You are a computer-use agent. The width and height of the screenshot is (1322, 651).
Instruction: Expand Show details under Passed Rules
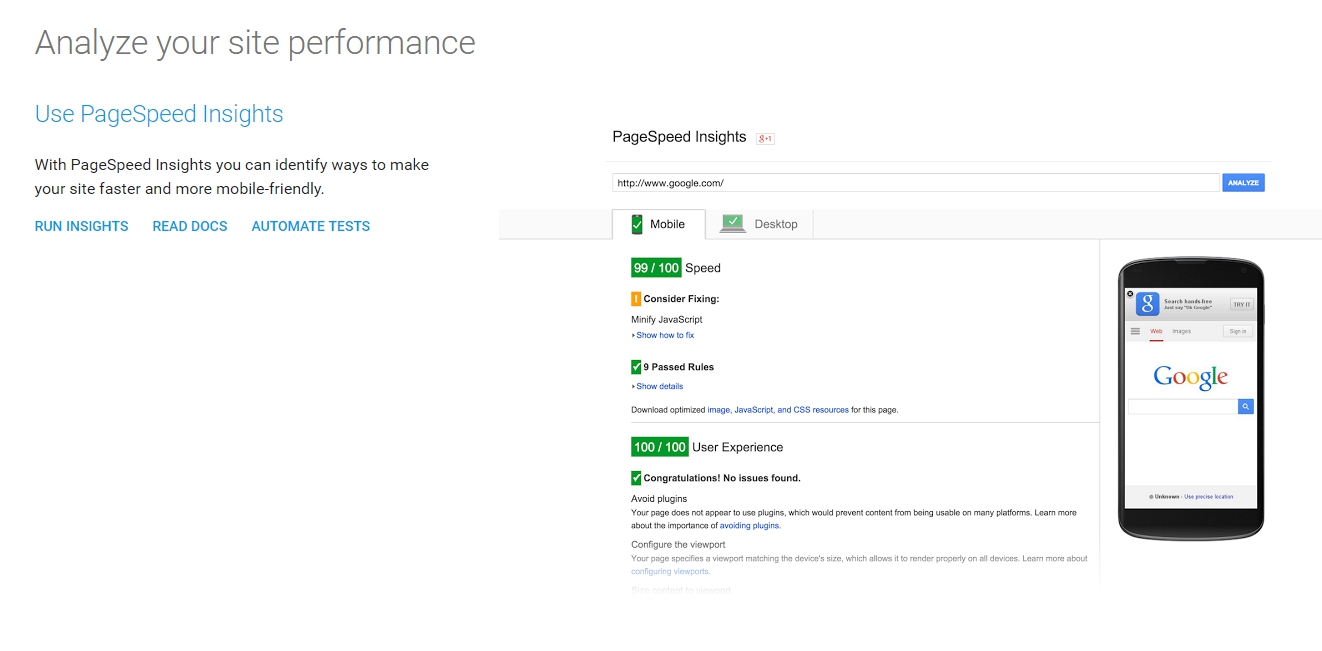click(659, 386)
